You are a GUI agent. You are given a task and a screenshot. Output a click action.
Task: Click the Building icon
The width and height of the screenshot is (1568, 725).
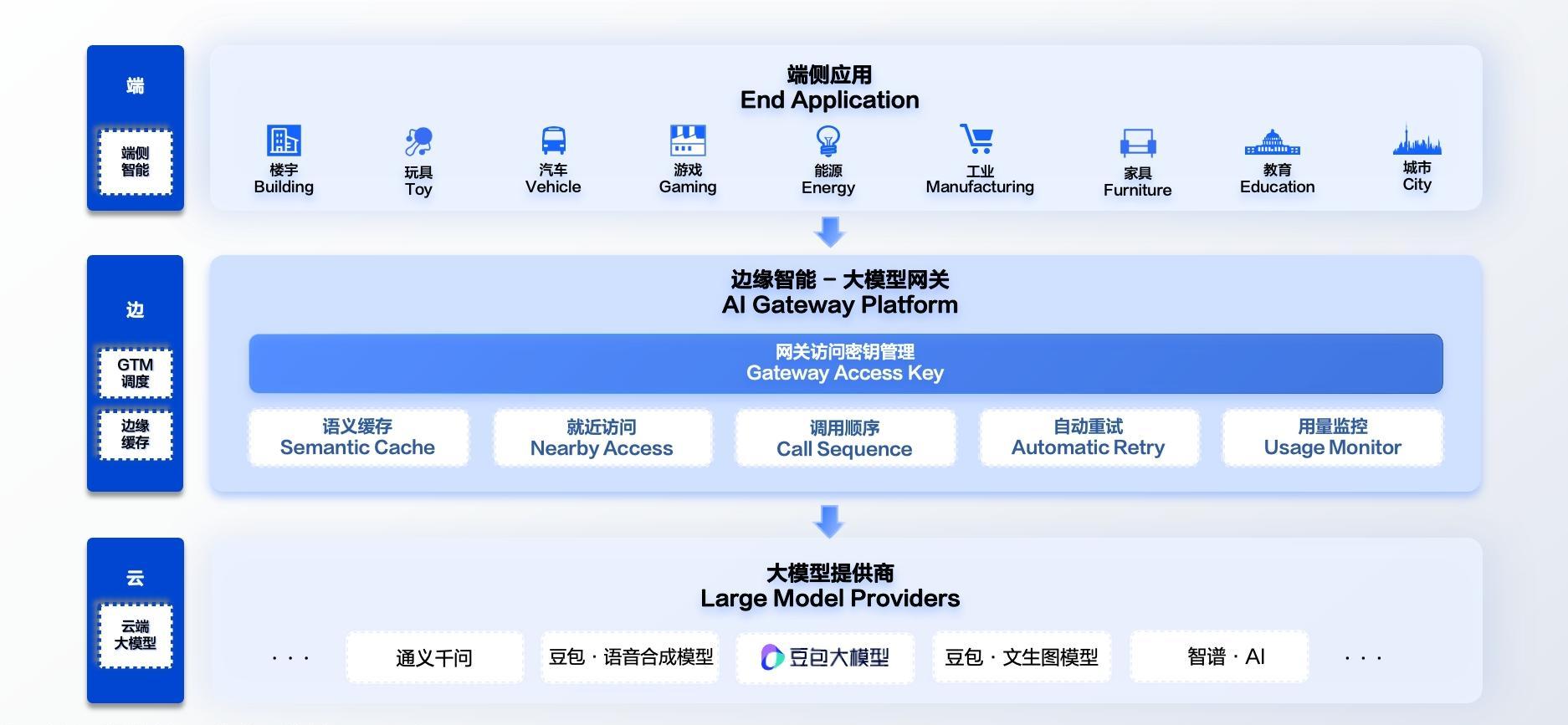tap(284, 140)
